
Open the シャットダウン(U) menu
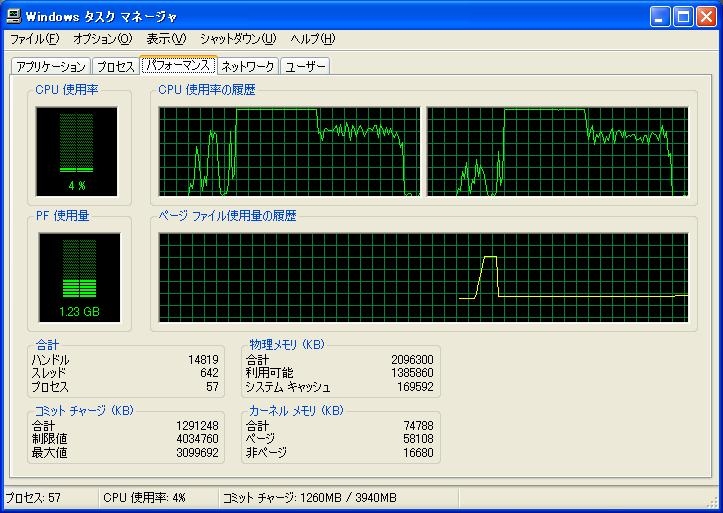pyautogui.click(x=238, y=39)
